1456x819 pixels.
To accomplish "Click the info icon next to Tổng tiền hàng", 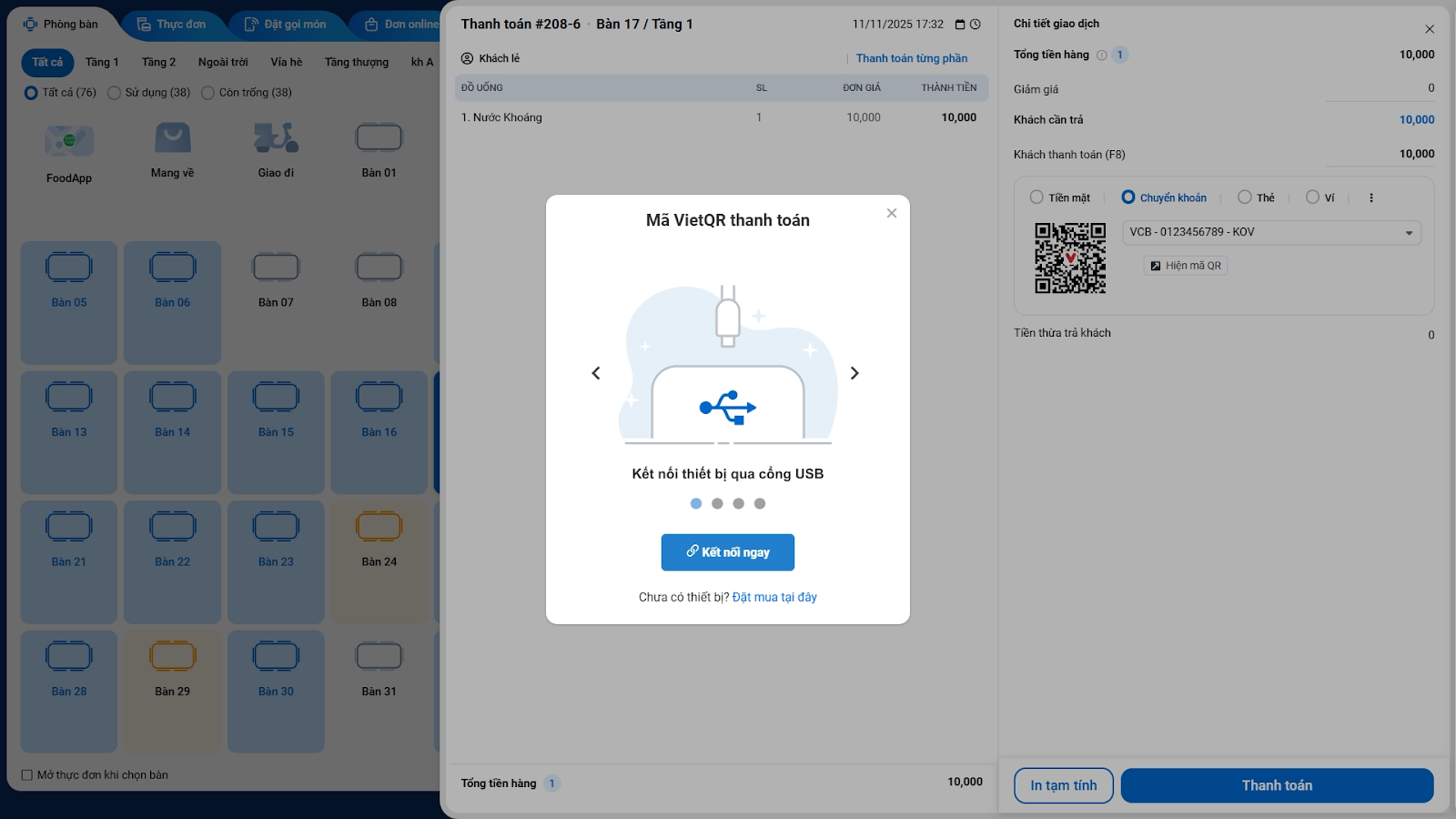I will [x=1102, y=55].
